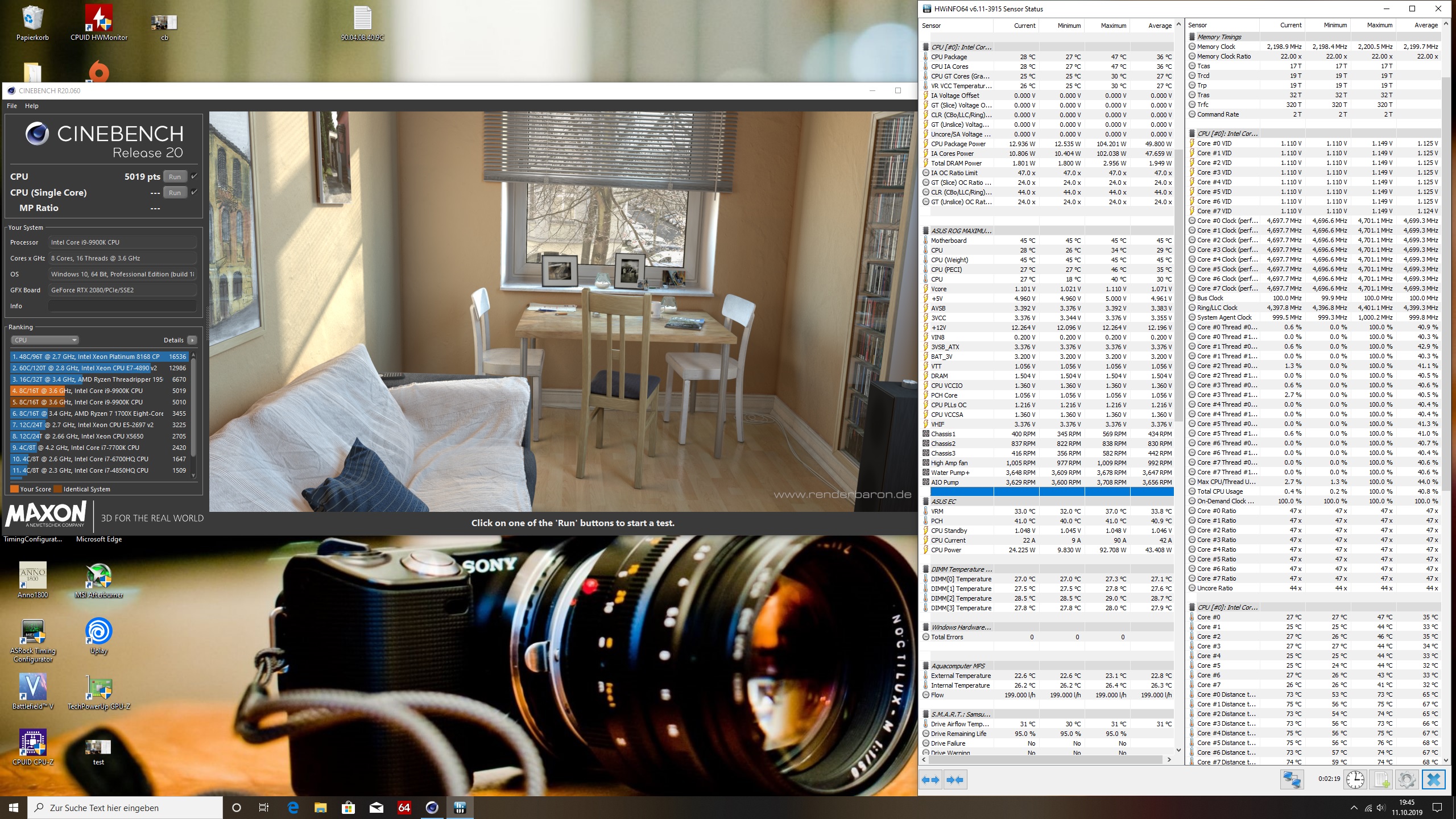1456x819 pixels.
Task: Close sensor status with blue X icon
Action: click(1433, 779)
